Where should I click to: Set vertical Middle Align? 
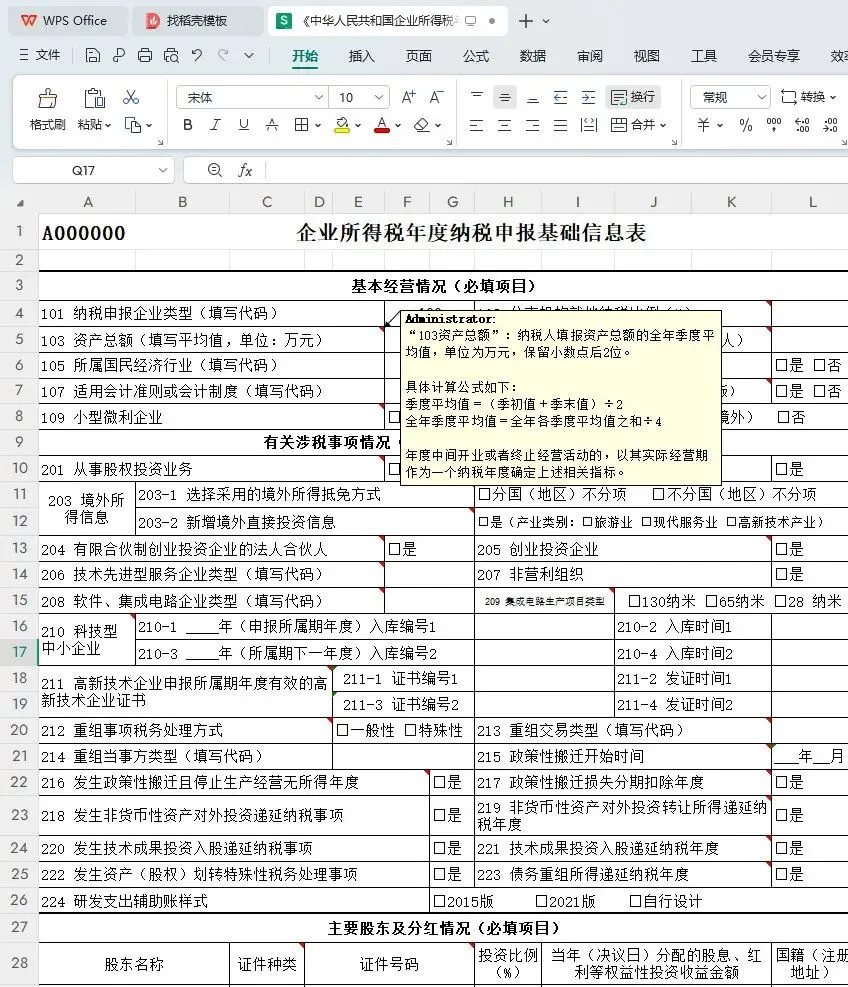point(505,97)
